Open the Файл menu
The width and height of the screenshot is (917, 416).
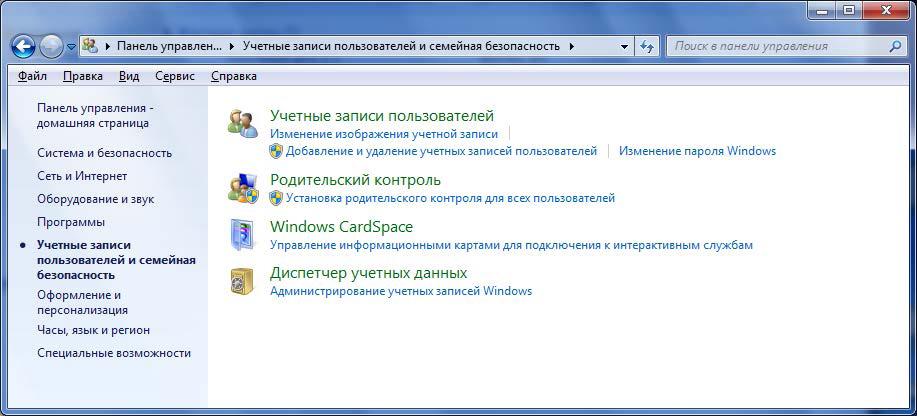[33, 76]
